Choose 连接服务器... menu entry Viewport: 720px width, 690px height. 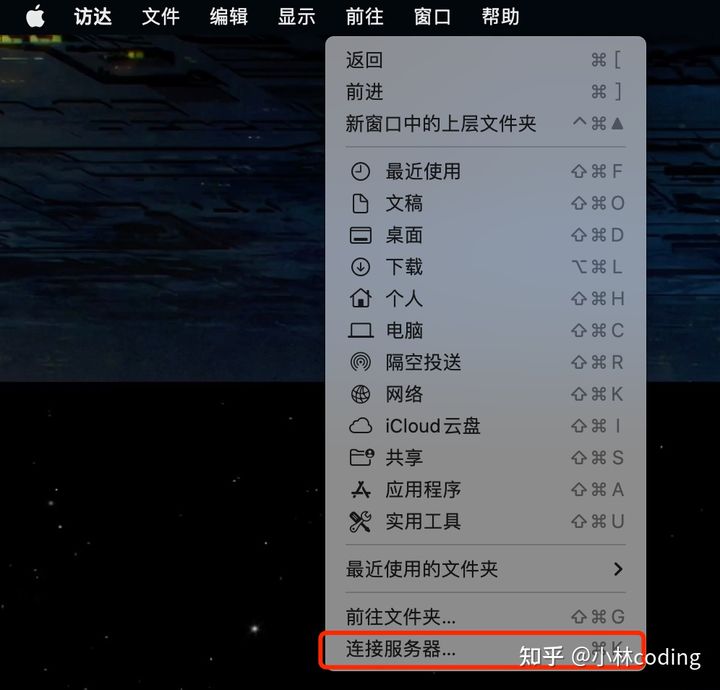pyautogui.click(x=485, y=649)
